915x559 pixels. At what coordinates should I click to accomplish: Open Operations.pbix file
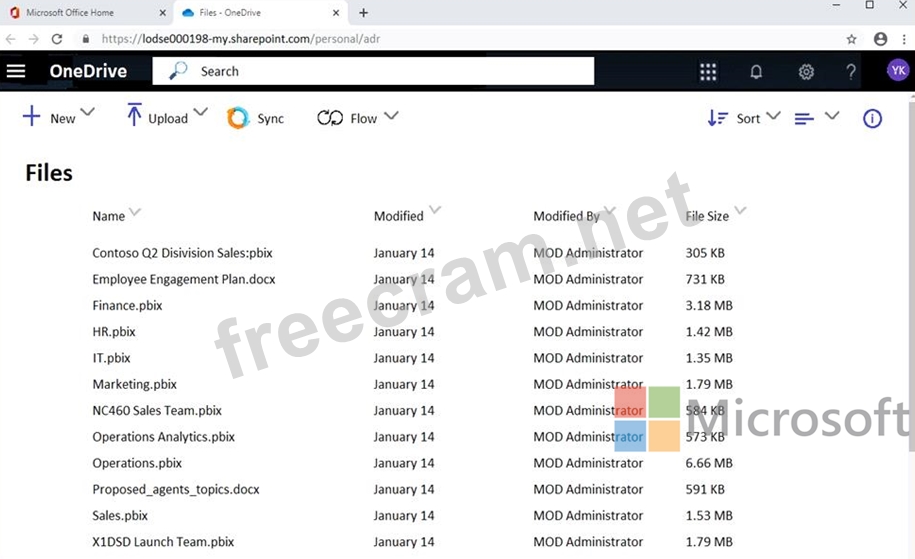tap(137, 463)
